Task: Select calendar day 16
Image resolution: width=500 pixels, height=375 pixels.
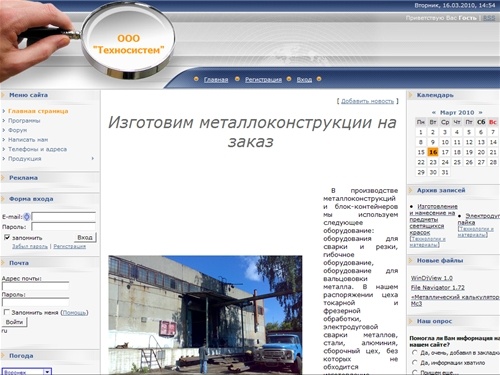Action: pyautogui.click(x=433, y=152)
